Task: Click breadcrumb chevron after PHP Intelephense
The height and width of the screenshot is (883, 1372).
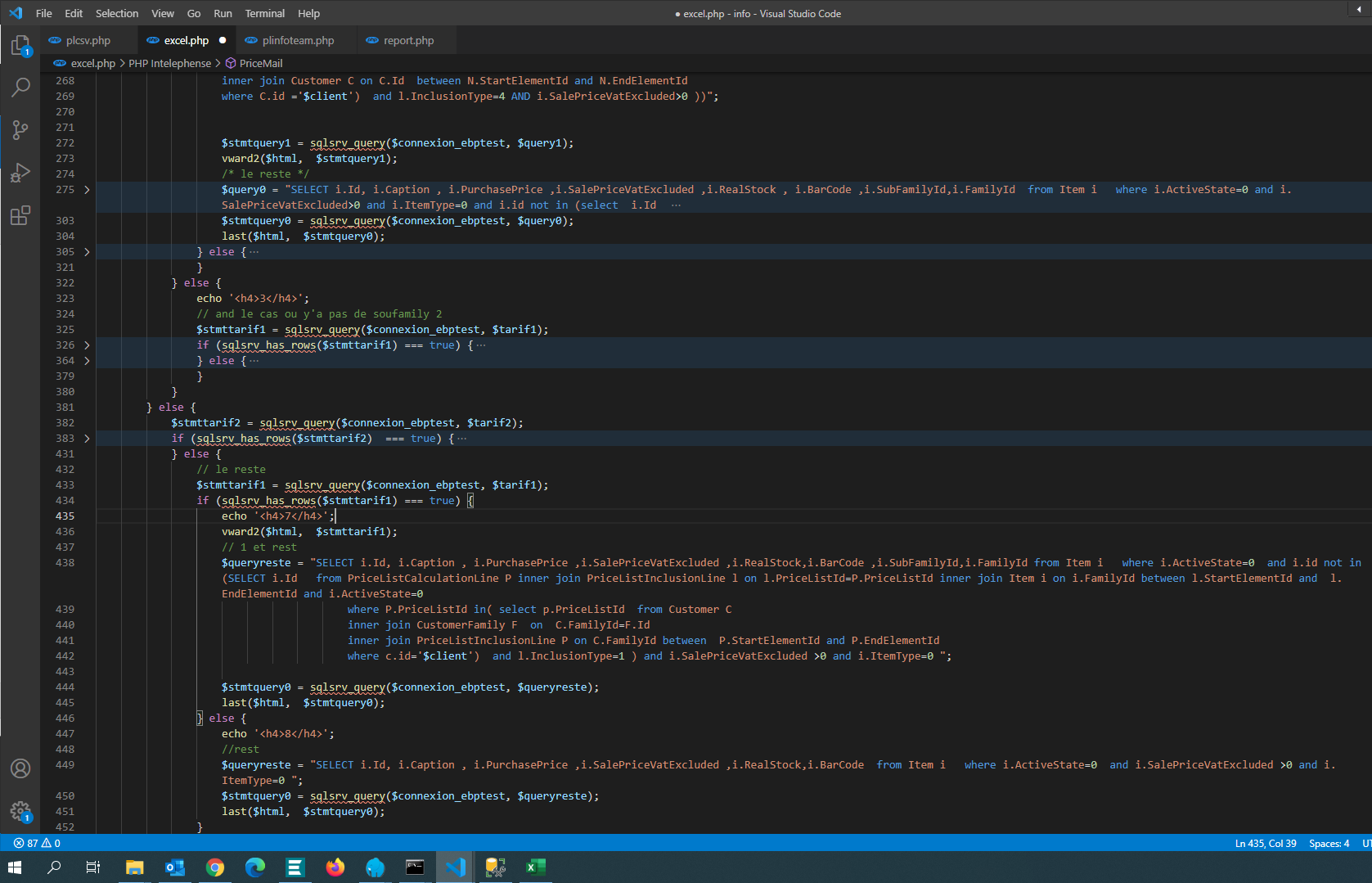Action: pos(218,63)
